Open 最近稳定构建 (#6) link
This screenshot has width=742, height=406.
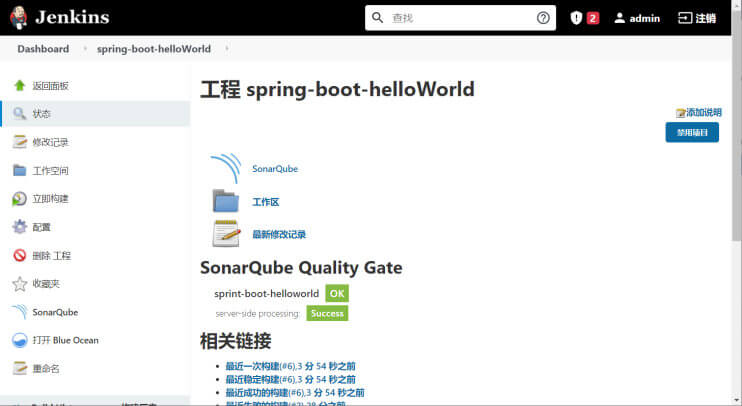pos(290,380)
